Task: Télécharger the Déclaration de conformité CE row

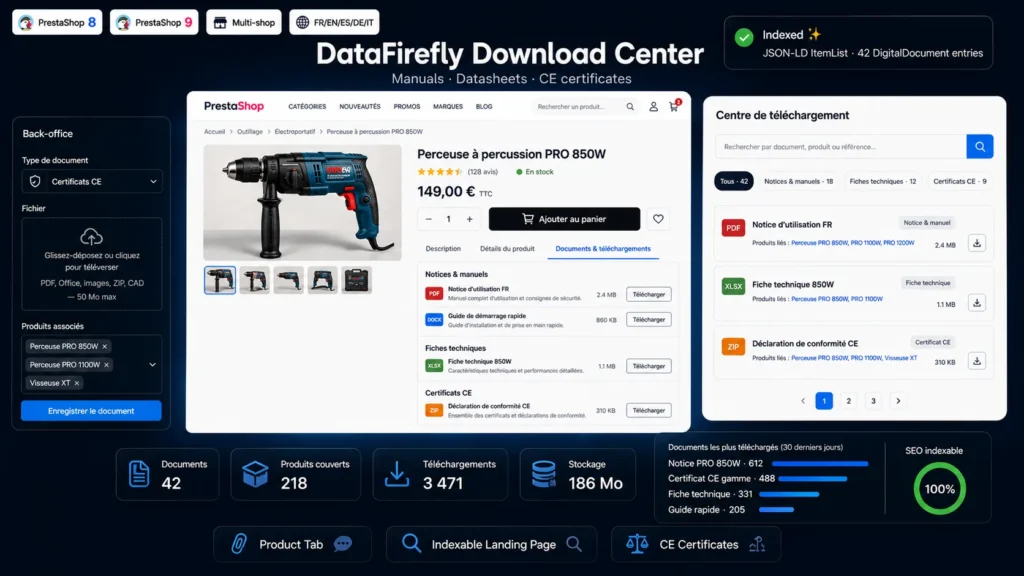Action: point(648,410)
